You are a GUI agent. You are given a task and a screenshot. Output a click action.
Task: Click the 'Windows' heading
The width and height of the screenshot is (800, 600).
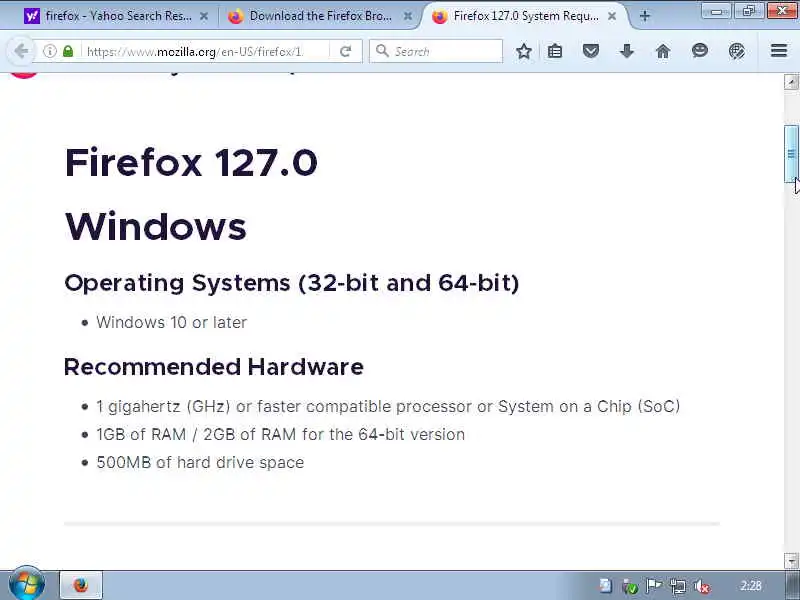click(x=156, y=226)
